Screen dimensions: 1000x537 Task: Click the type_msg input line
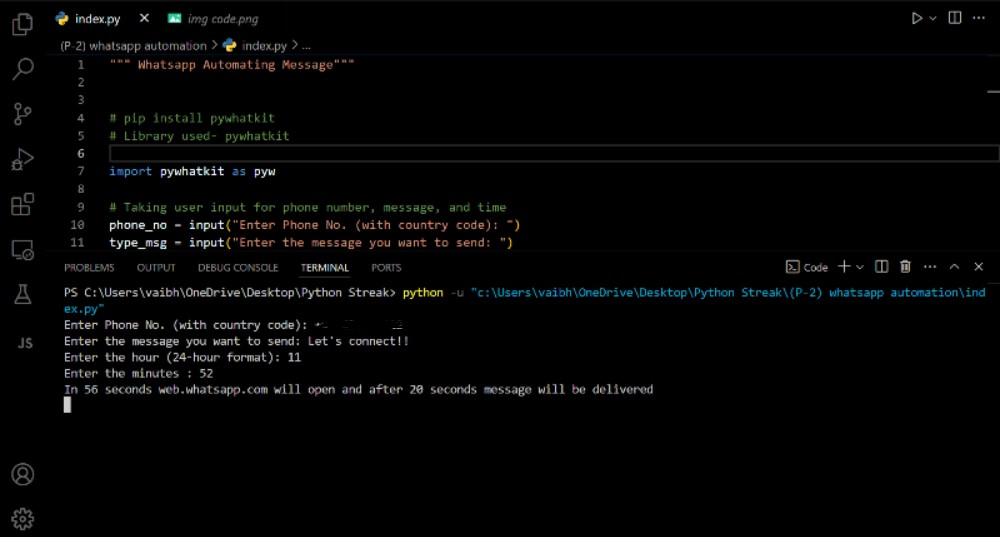311,243
